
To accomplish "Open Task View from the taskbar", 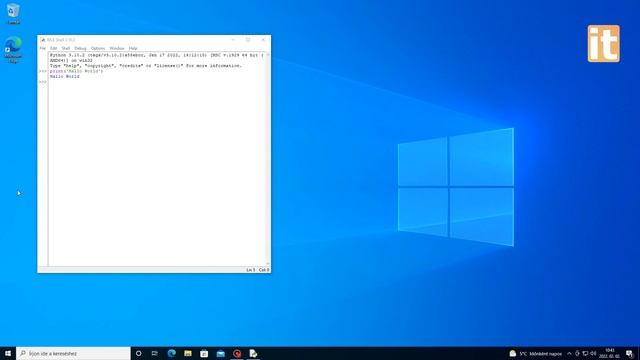I will tap(155, 353).
